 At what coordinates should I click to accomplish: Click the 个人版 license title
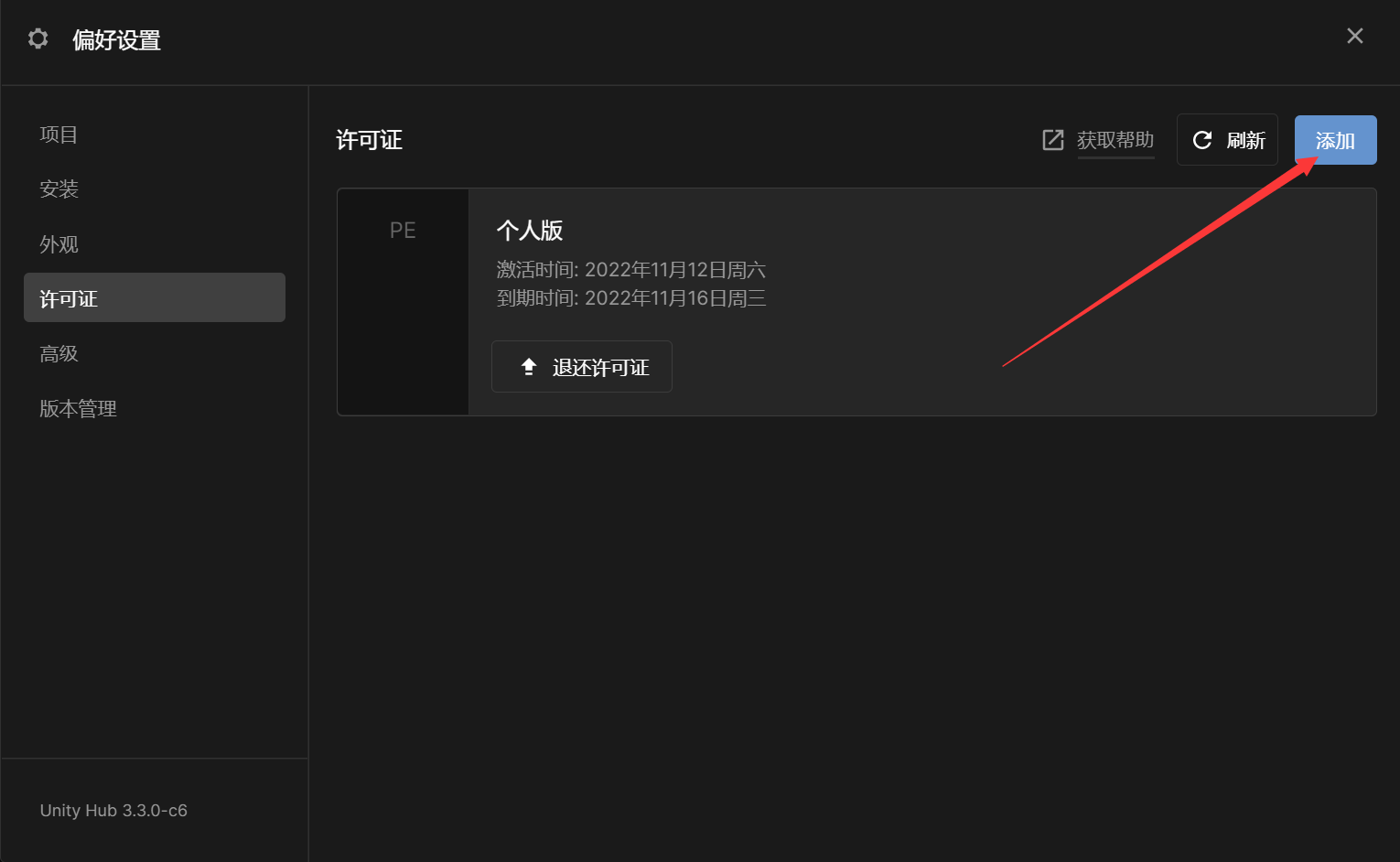[x=530, y=231]
